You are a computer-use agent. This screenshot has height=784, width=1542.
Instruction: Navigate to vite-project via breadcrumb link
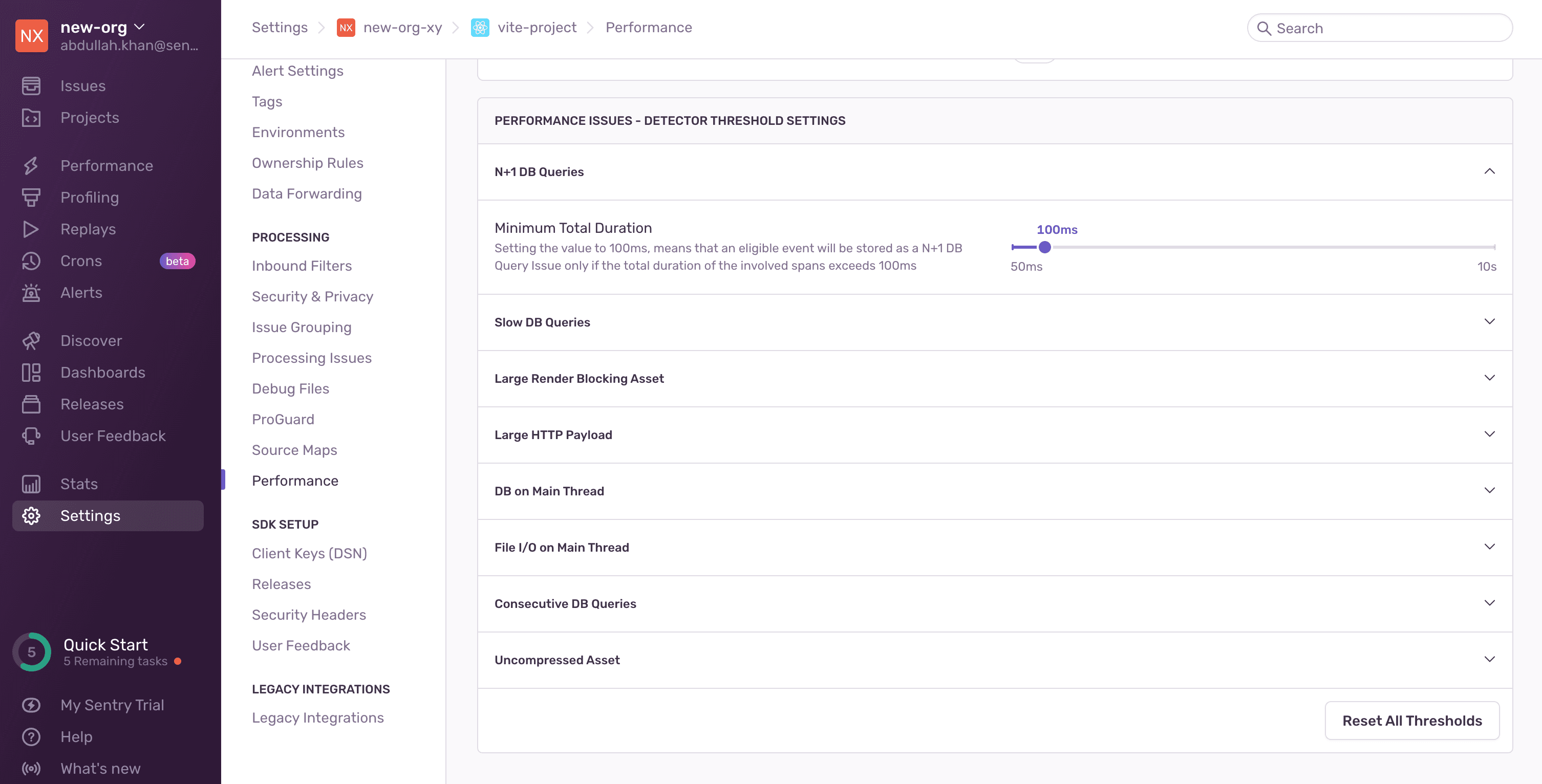coord(537,27)
